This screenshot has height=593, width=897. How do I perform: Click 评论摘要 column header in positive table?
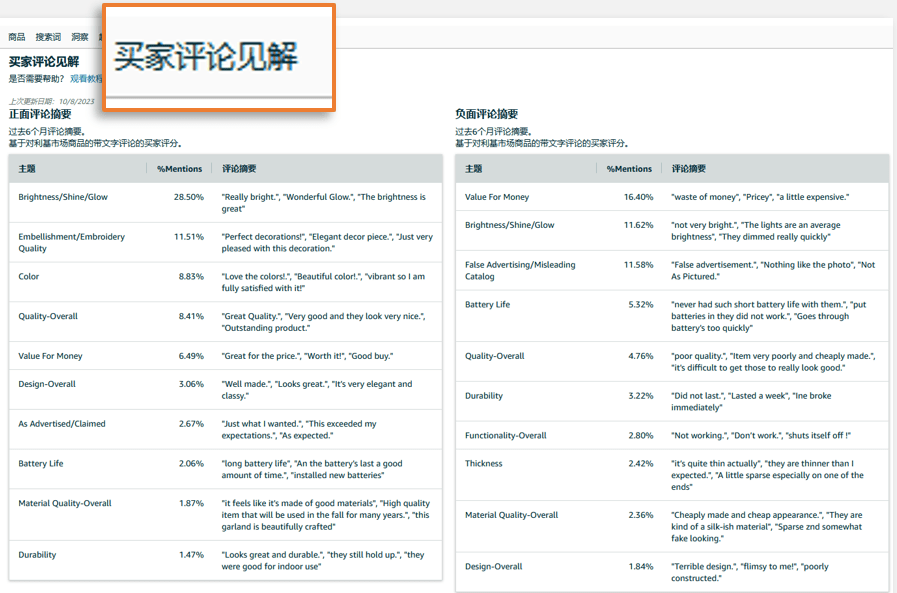[x=239, y=169]
